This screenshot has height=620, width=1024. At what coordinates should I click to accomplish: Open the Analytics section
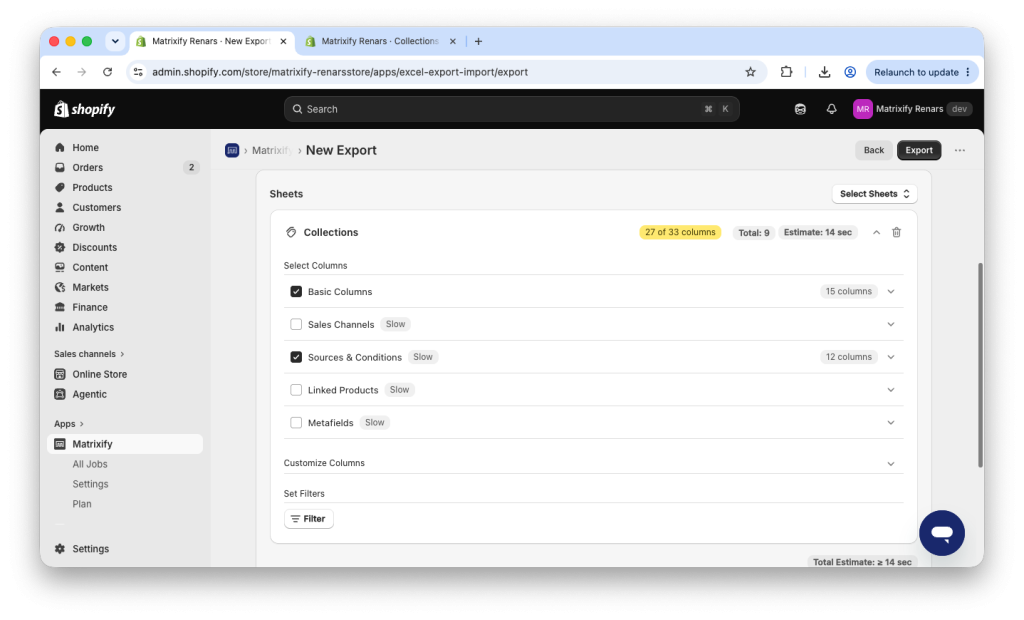(93, 327)
